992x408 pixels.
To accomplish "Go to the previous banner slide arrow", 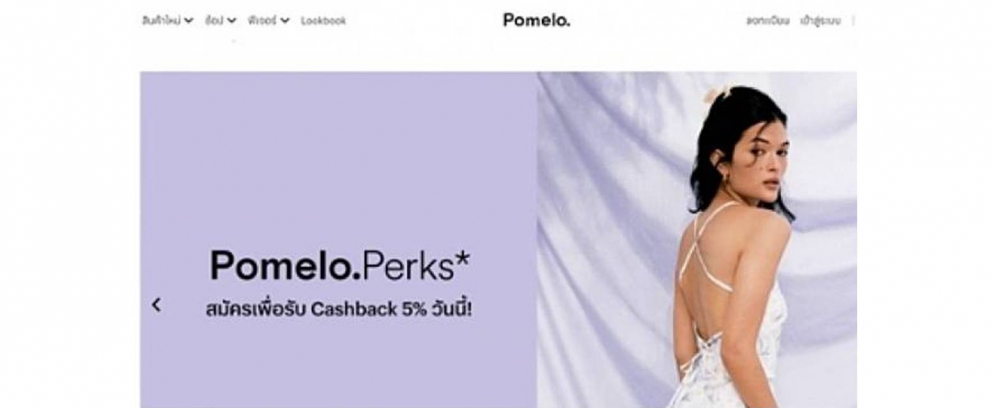I will tap(156, 305).
